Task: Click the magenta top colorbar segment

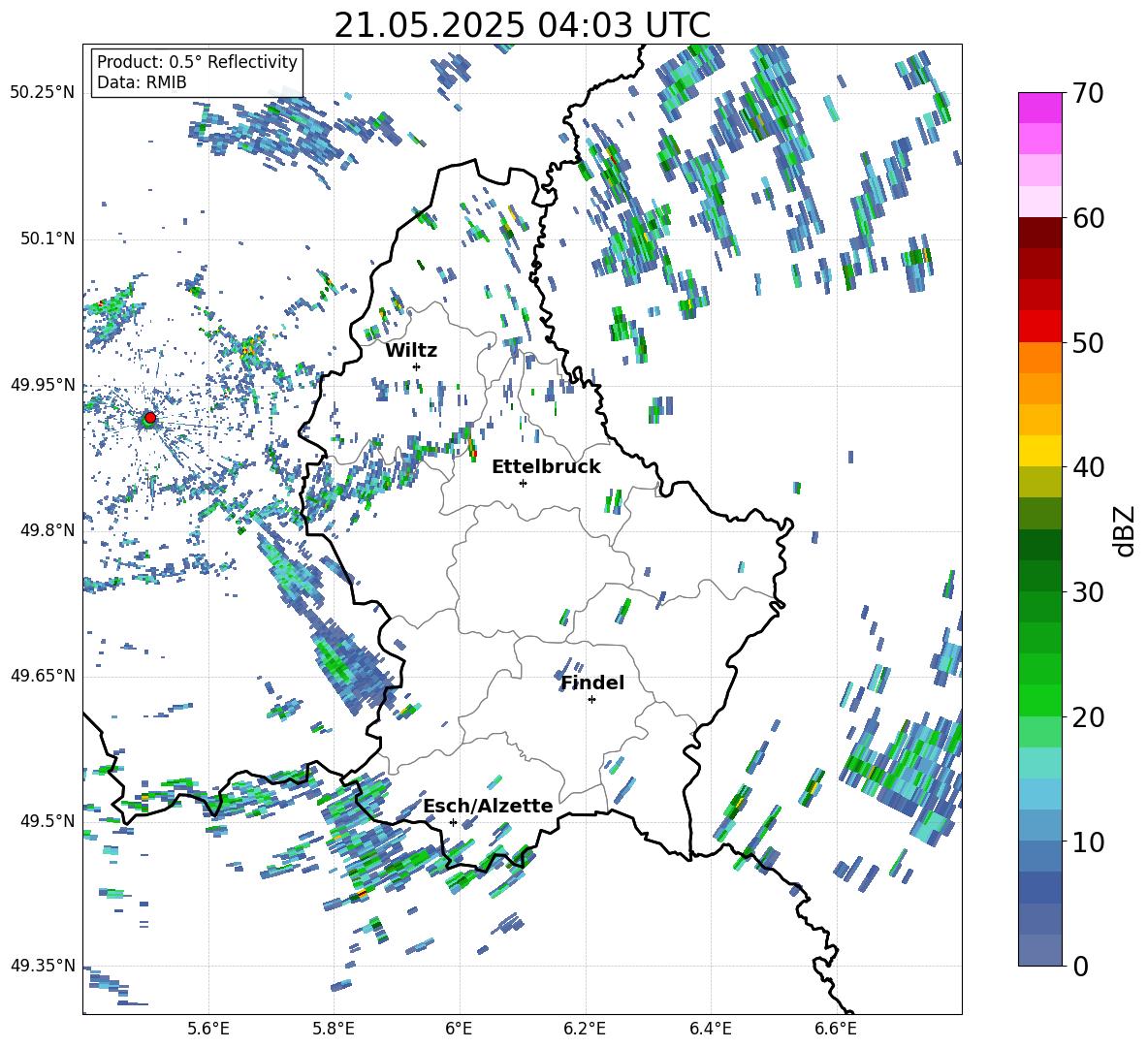Action: [x=1039, y=109]
